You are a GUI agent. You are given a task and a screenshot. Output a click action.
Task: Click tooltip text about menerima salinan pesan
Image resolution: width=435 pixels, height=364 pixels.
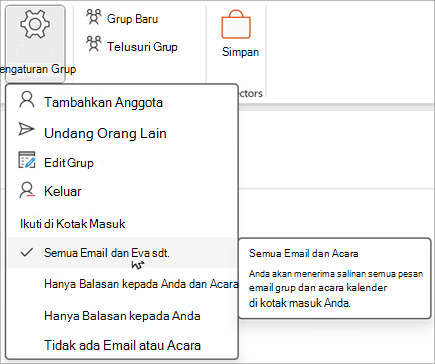(336, 288)
